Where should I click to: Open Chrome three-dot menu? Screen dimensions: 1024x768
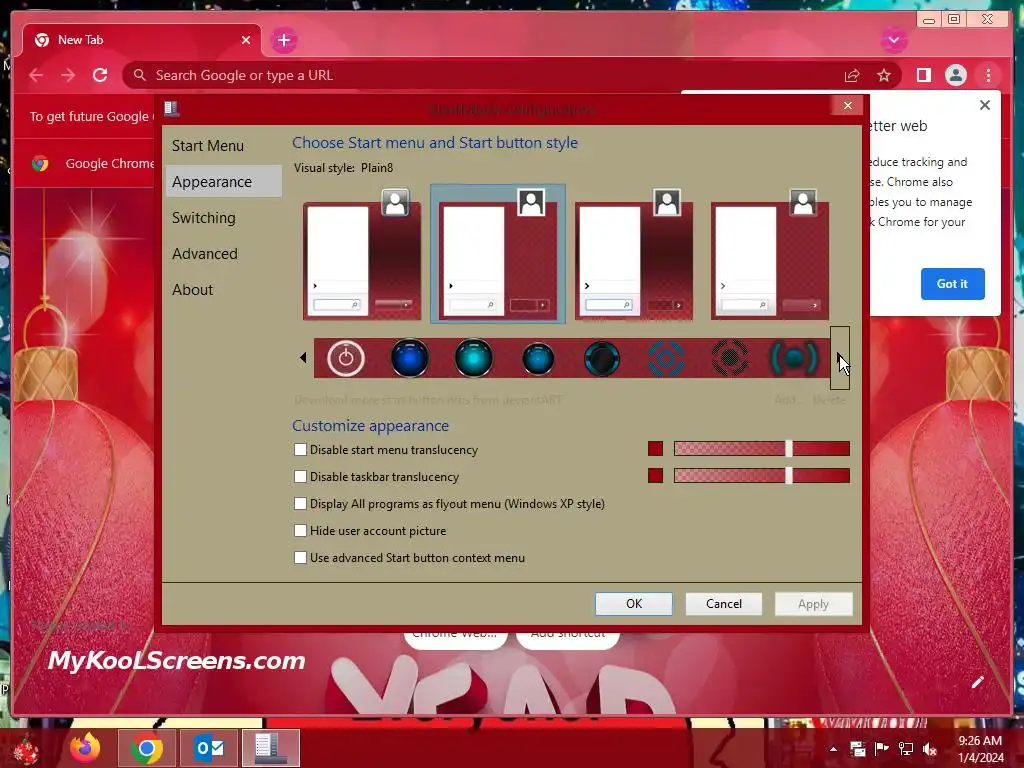[988, 75]
